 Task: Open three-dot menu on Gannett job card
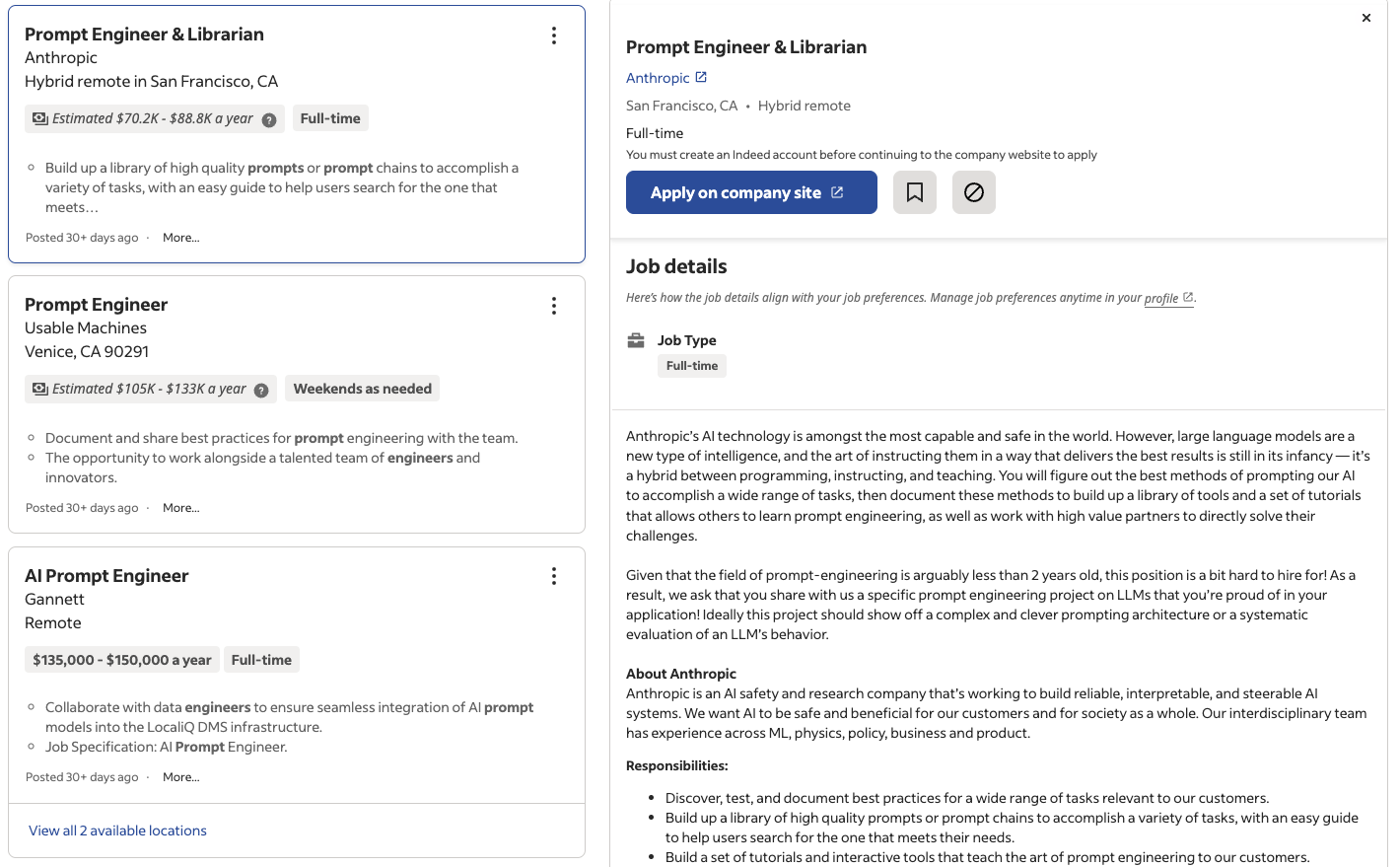(x=554, y=576)
